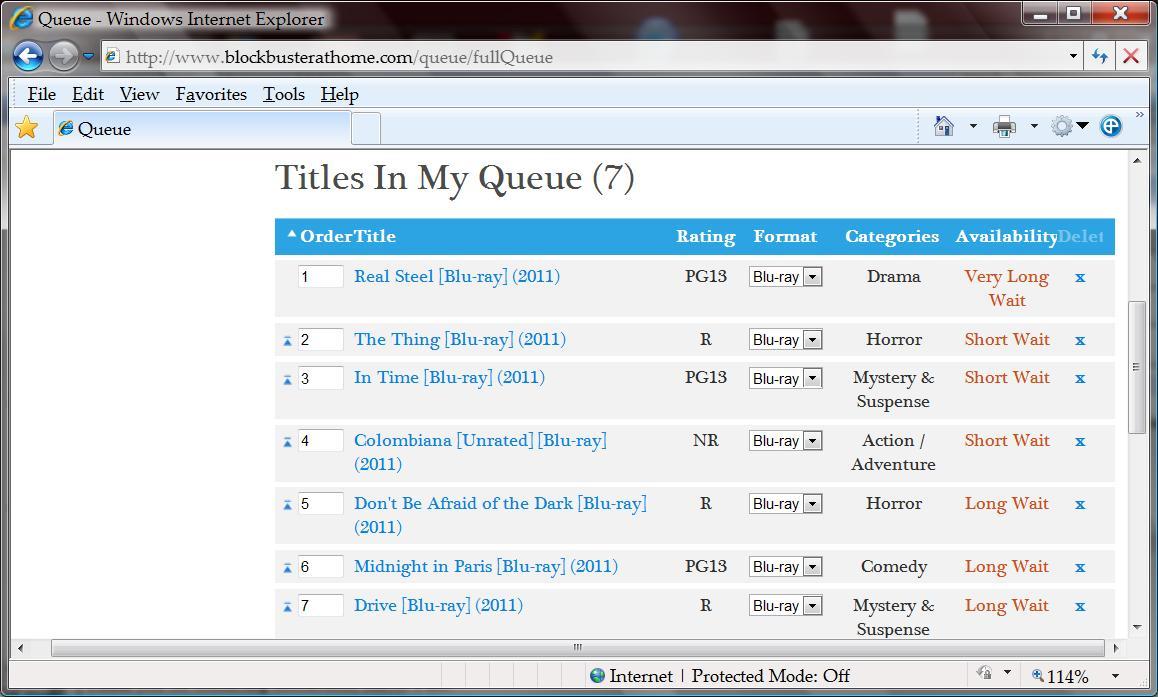This screenshot has height=697, width=1158.
Task: Delete Drive from the queue
Action: (x=1080, y=606)
